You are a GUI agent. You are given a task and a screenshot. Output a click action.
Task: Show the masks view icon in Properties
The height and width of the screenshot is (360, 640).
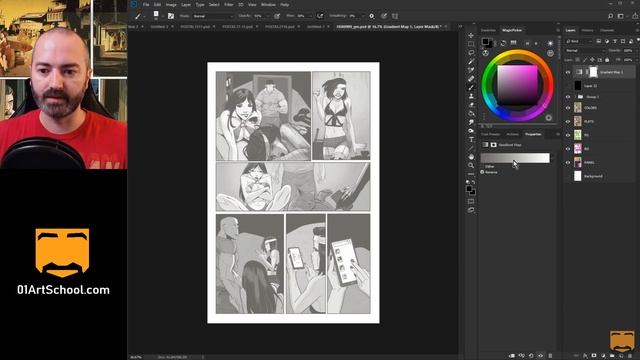(493, 145)
